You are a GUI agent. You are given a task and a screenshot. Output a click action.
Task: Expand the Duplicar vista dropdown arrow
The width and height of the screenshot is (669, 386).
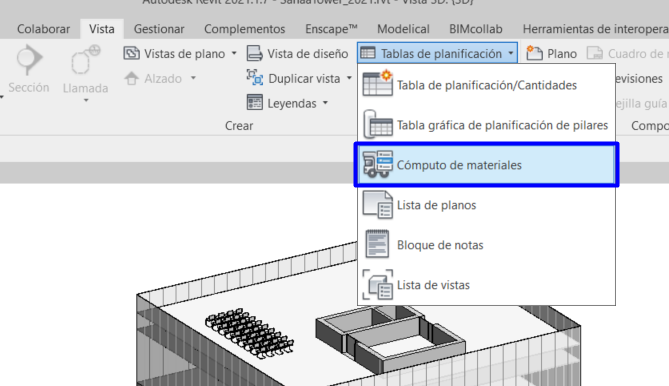[349, 78]
